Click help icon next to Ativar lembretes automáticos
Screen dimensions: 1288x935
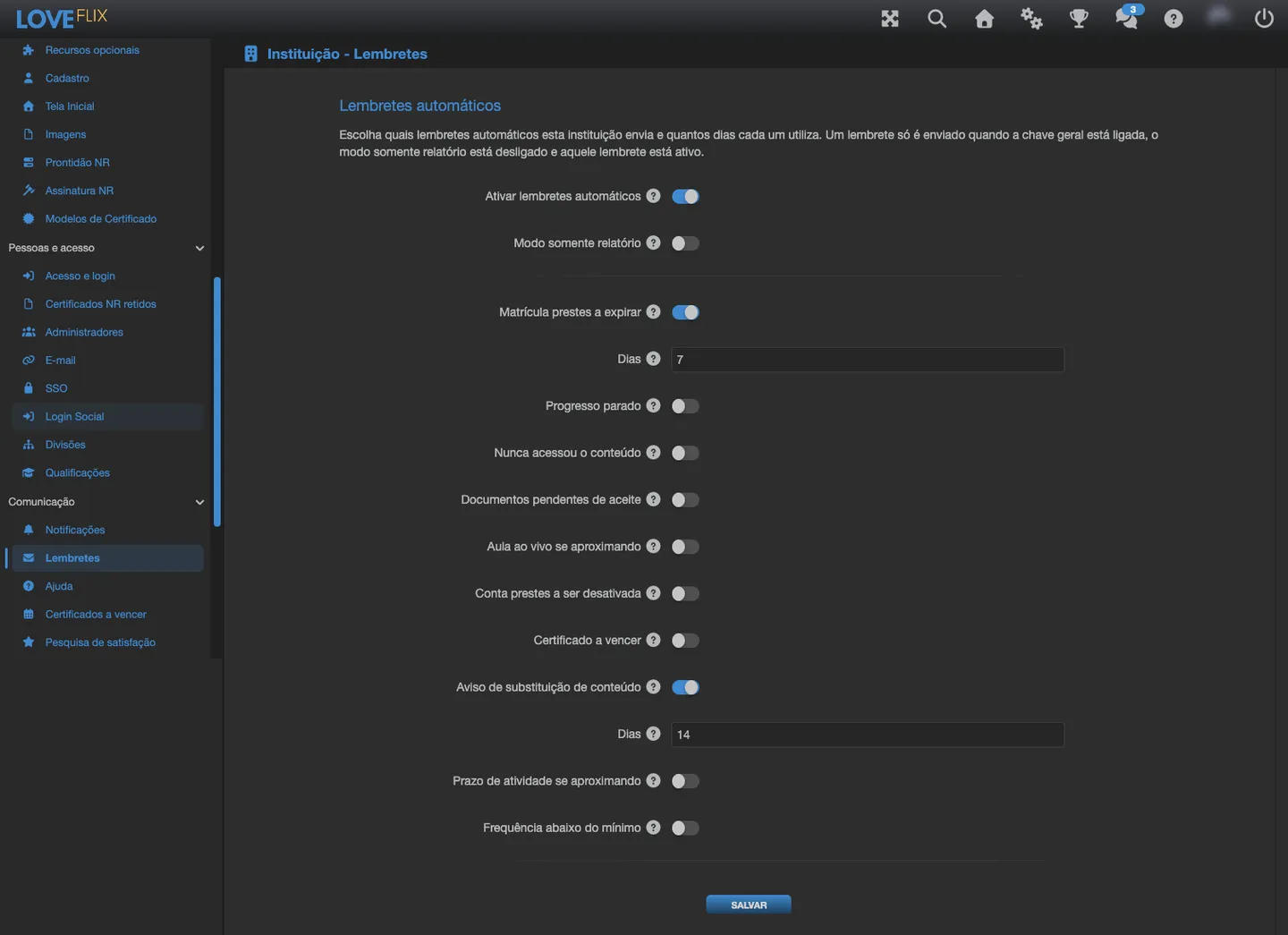coord(654,196)
